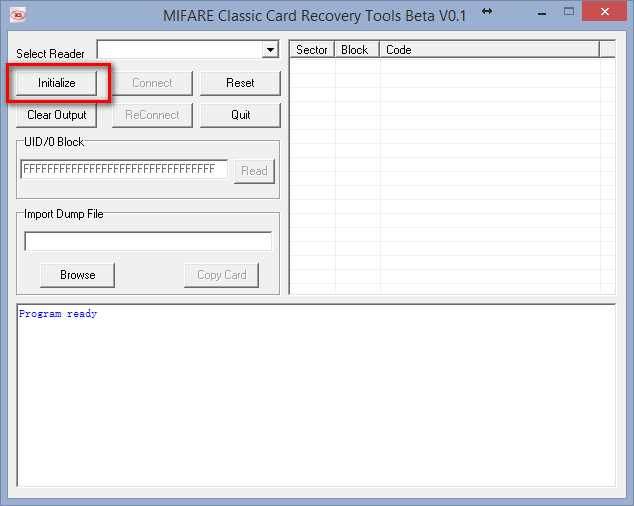634x506 pixels.
Task: Read the UID/0 Block
Action: coord(254,171)
